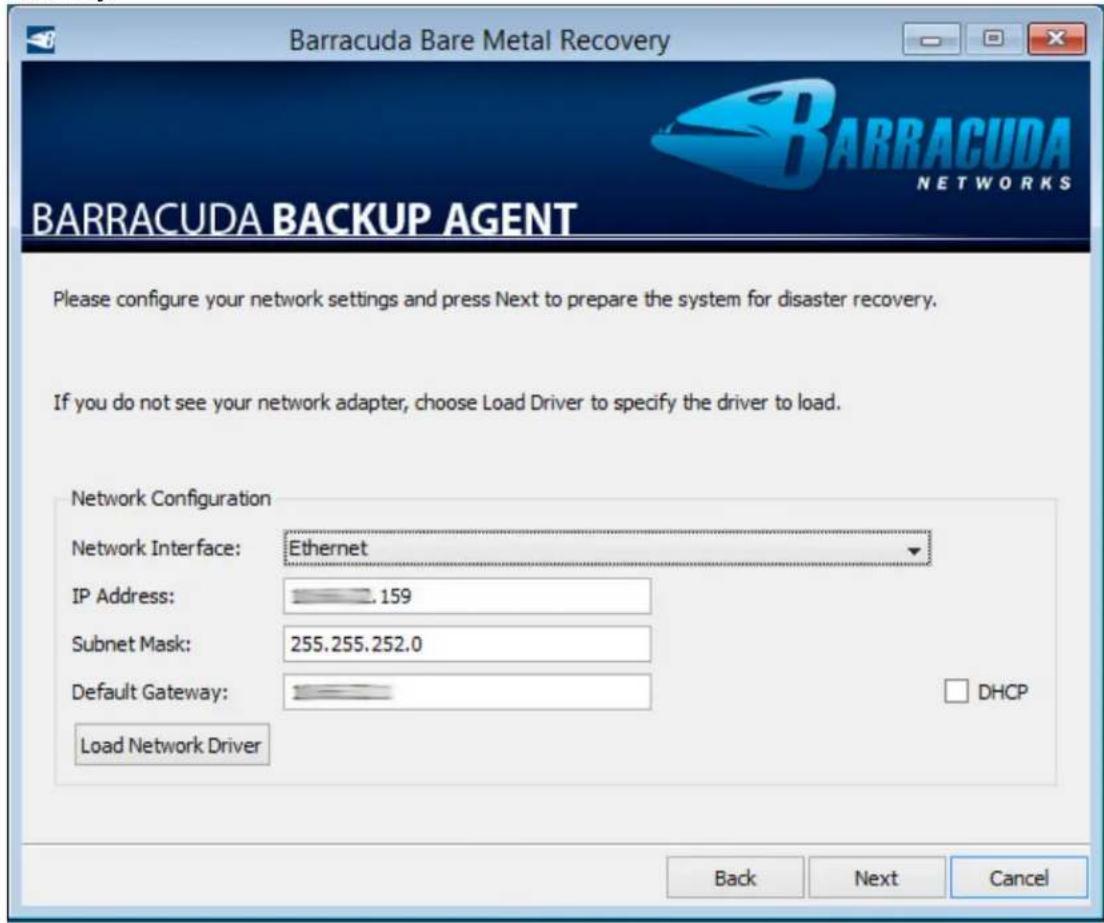Click the Barracuda Networks fish logo

tap(861, 136)
